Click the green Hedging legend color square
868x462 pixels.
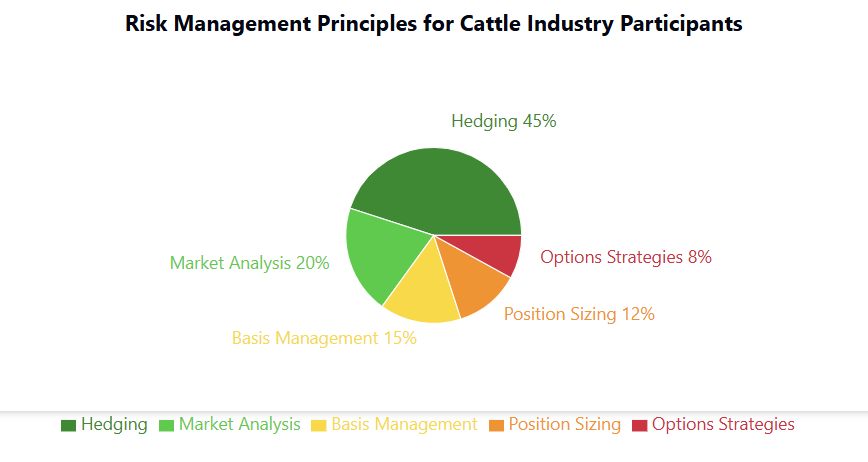pos(68,425)
